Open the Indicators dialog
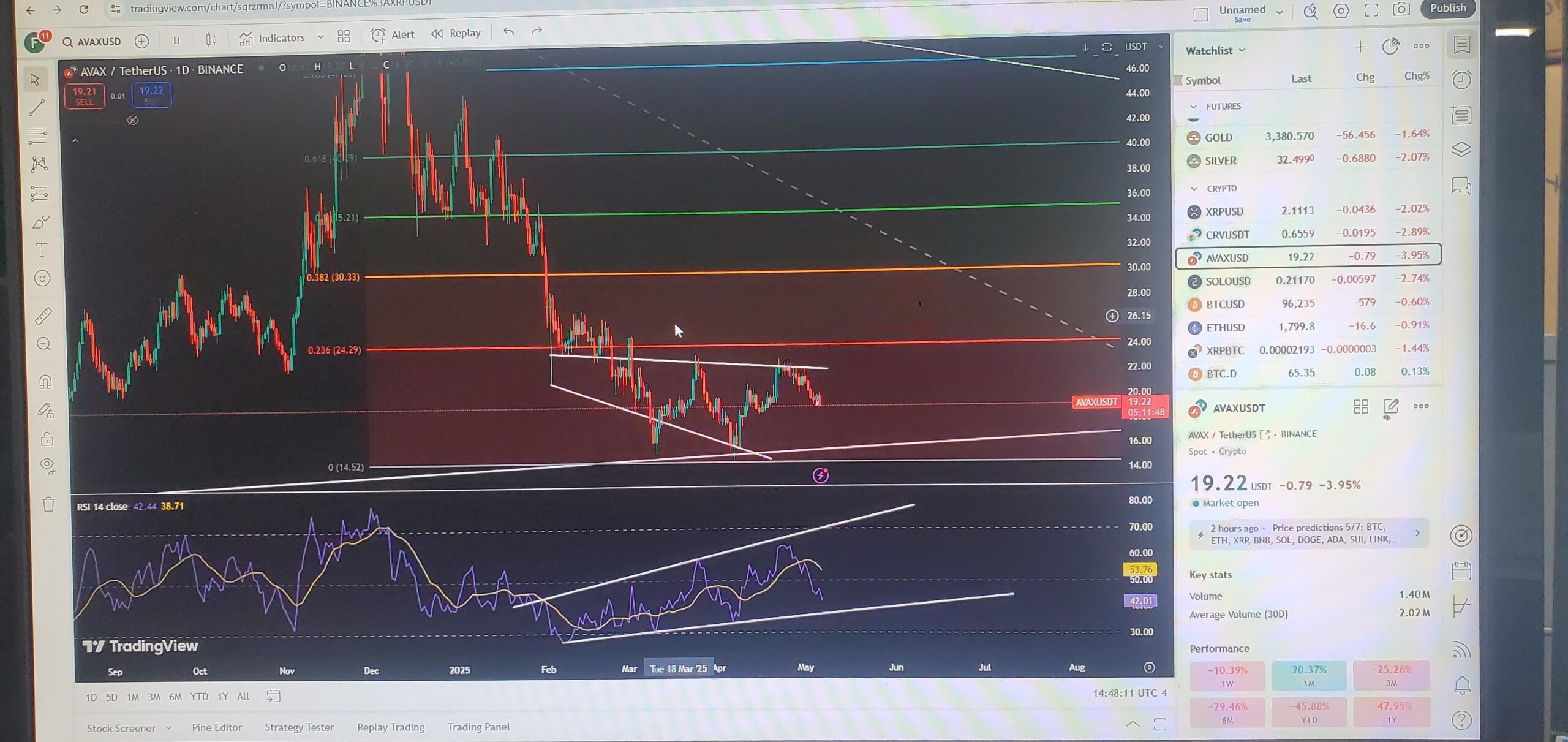The height and width of the screenshot is (742, 1568). [x=273, y=38]
